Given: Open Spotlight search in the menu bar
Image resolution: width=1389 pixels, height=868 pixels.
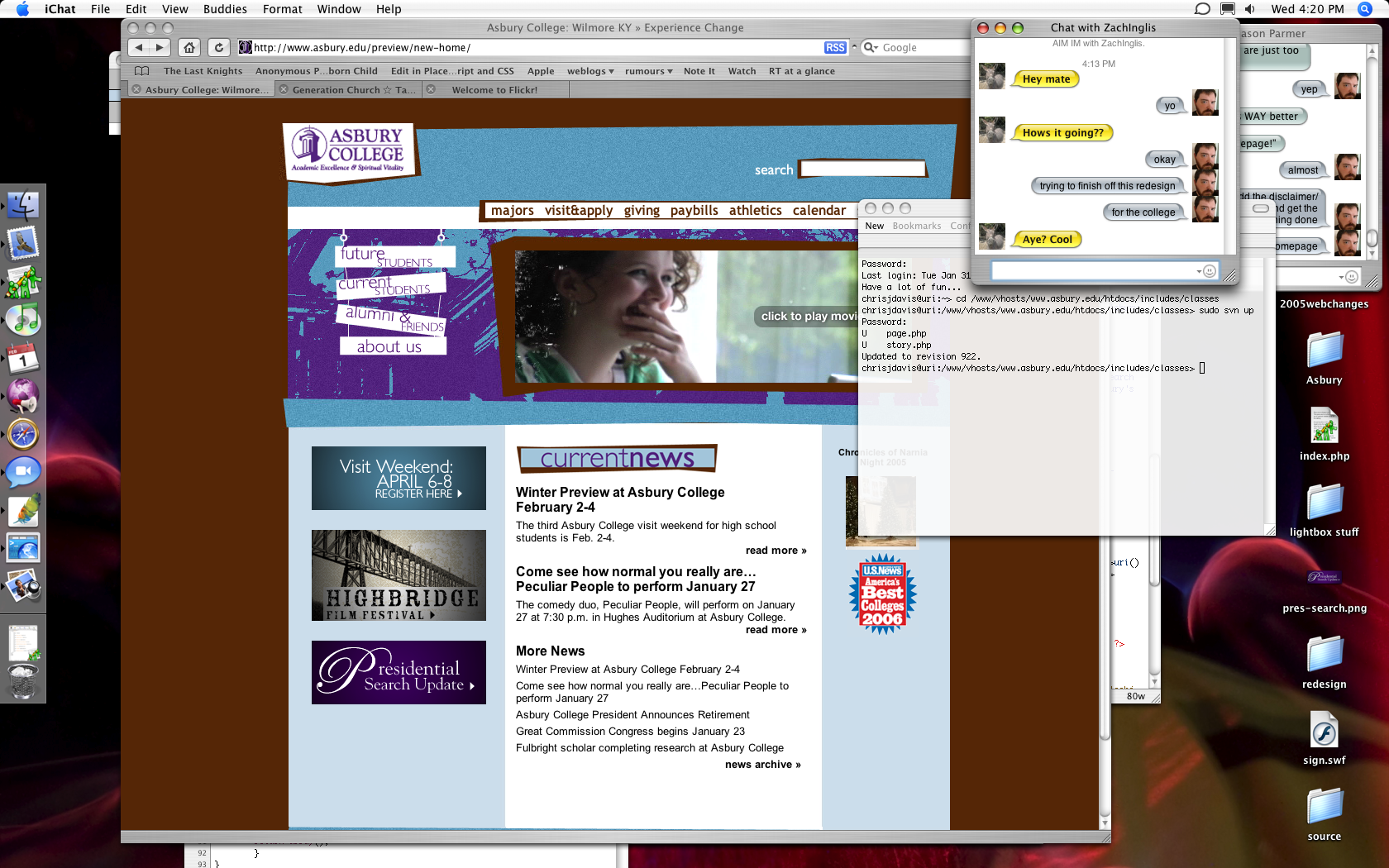Looking at the screenshot, I should point(1365,9).
